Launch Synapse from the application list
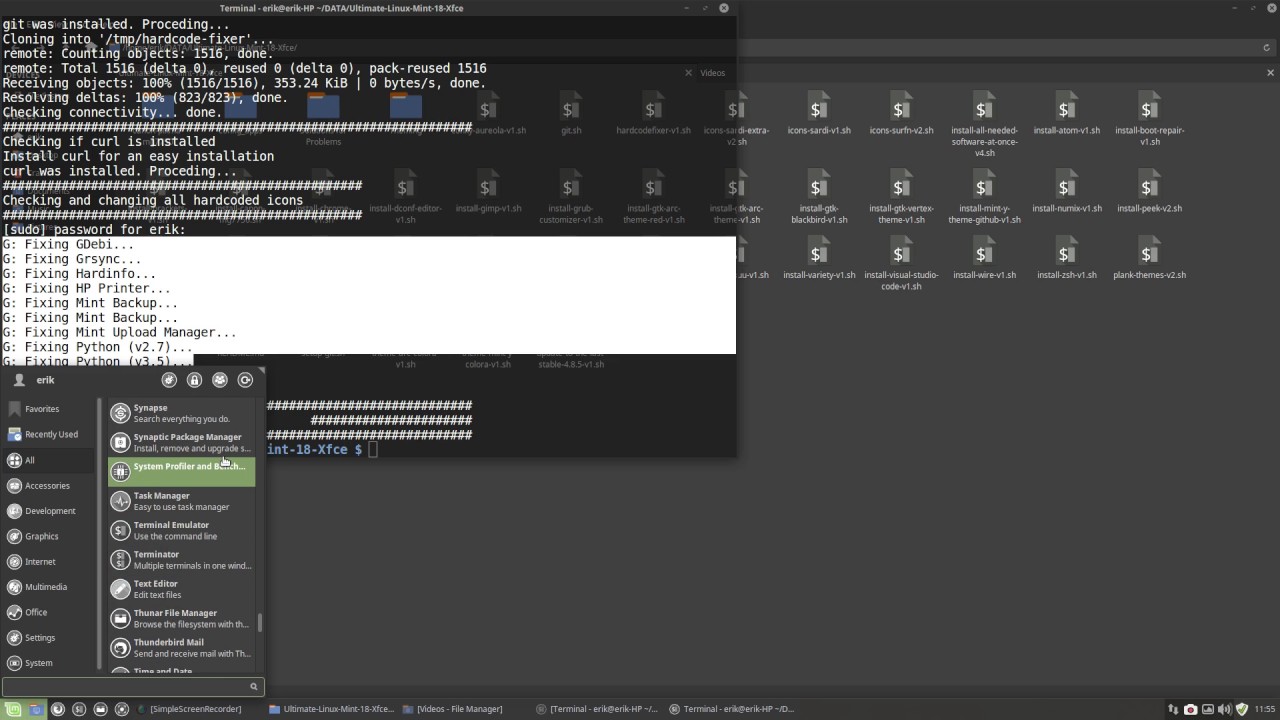The image size is (1280, 720). click(181, 413)
